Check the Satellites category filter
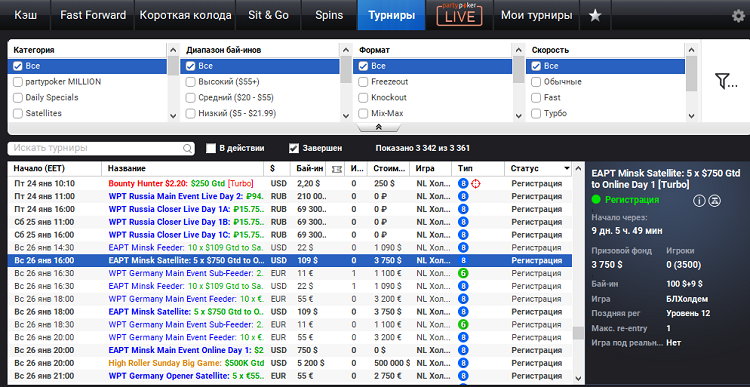The width and height of the screenshot is (750, 387). pos(18,113)
